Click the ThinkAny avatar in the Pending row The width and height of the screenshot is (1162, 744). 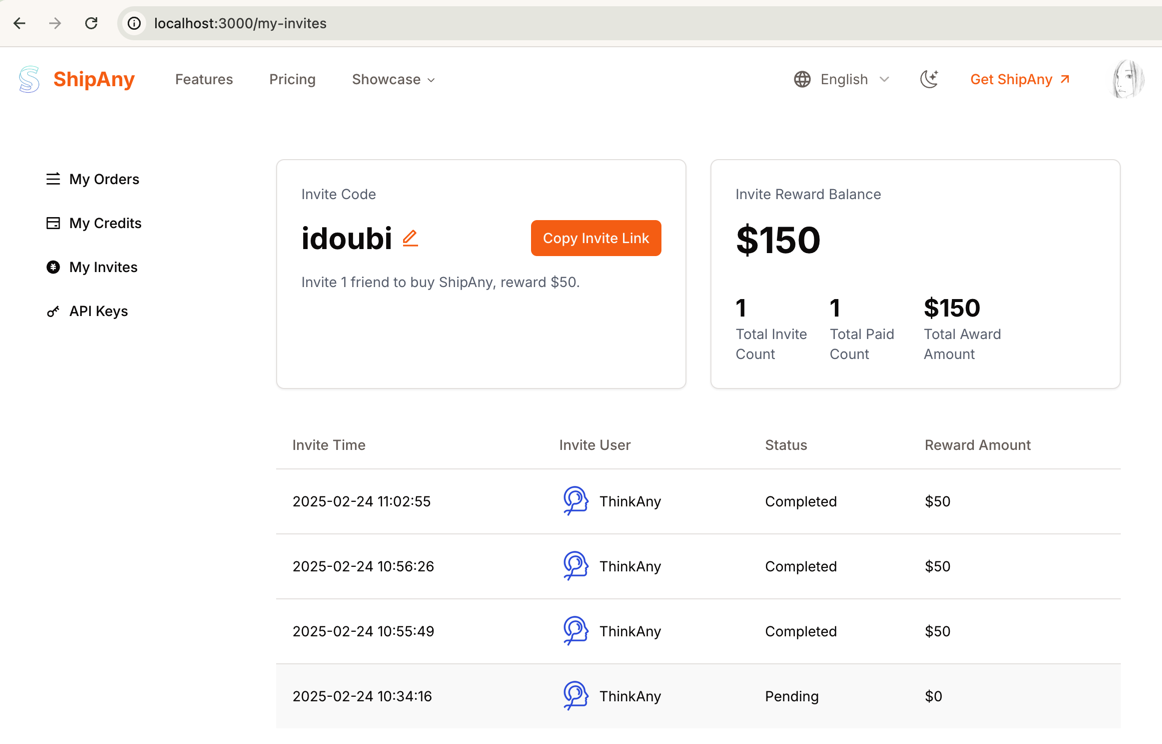[x=575, y=696]
